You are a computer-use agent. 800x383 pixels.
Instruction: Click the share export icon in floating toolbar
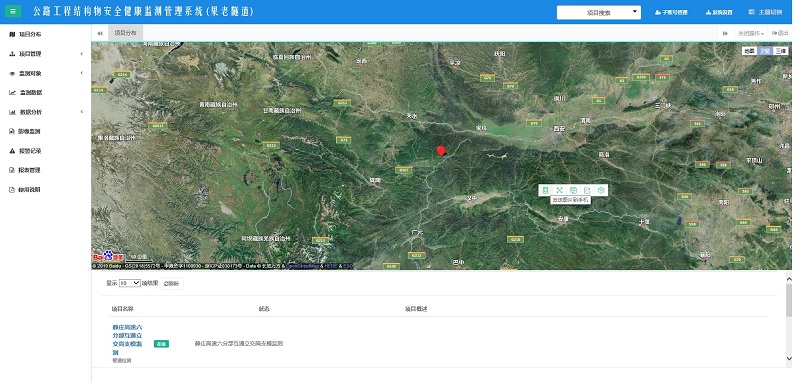coord(587,190)
